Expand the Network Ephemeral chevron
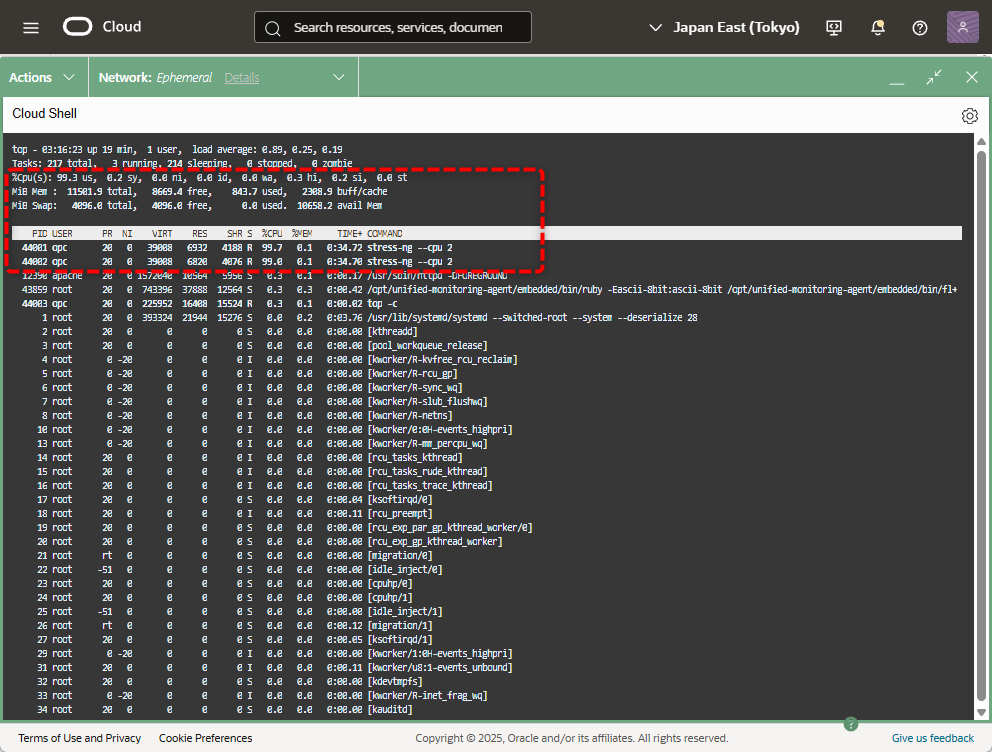 pos(339,77)
